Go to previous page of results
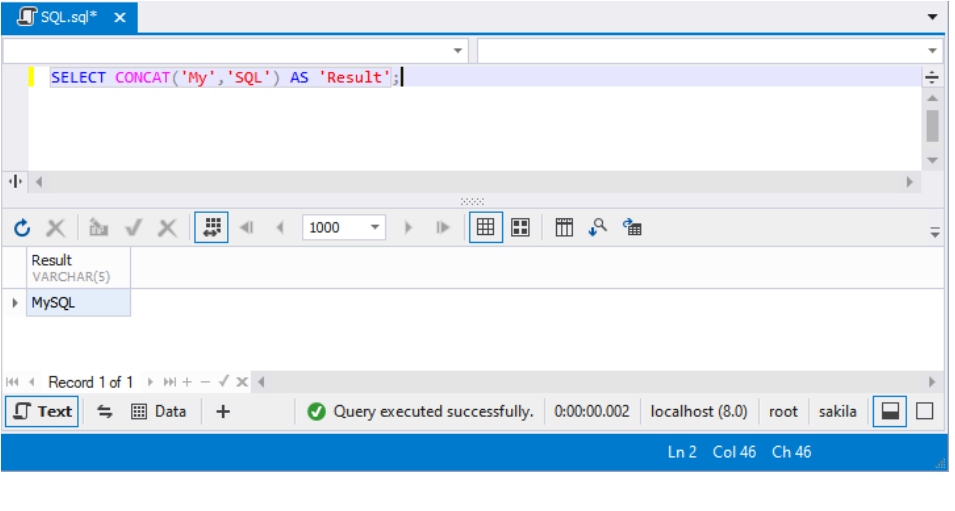 click(280, 228)
